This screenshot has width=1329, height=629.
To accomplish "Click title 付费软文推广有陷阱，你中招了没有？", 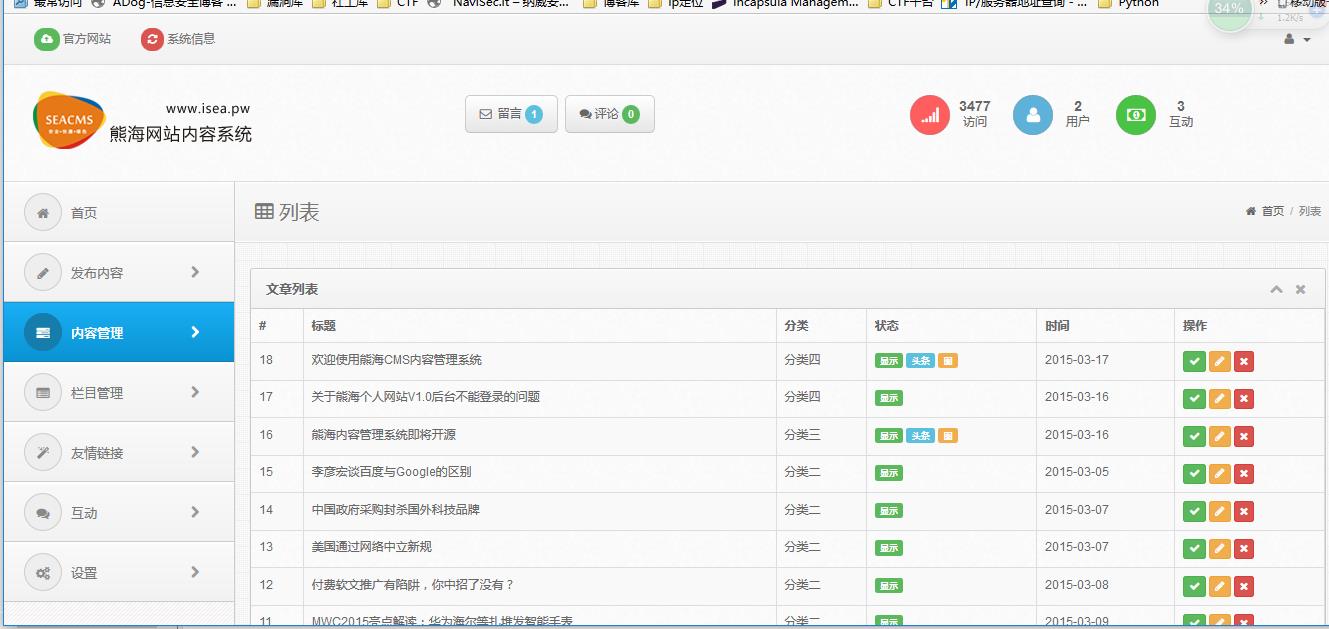I will pyautogui.click(x=412, y=585).
